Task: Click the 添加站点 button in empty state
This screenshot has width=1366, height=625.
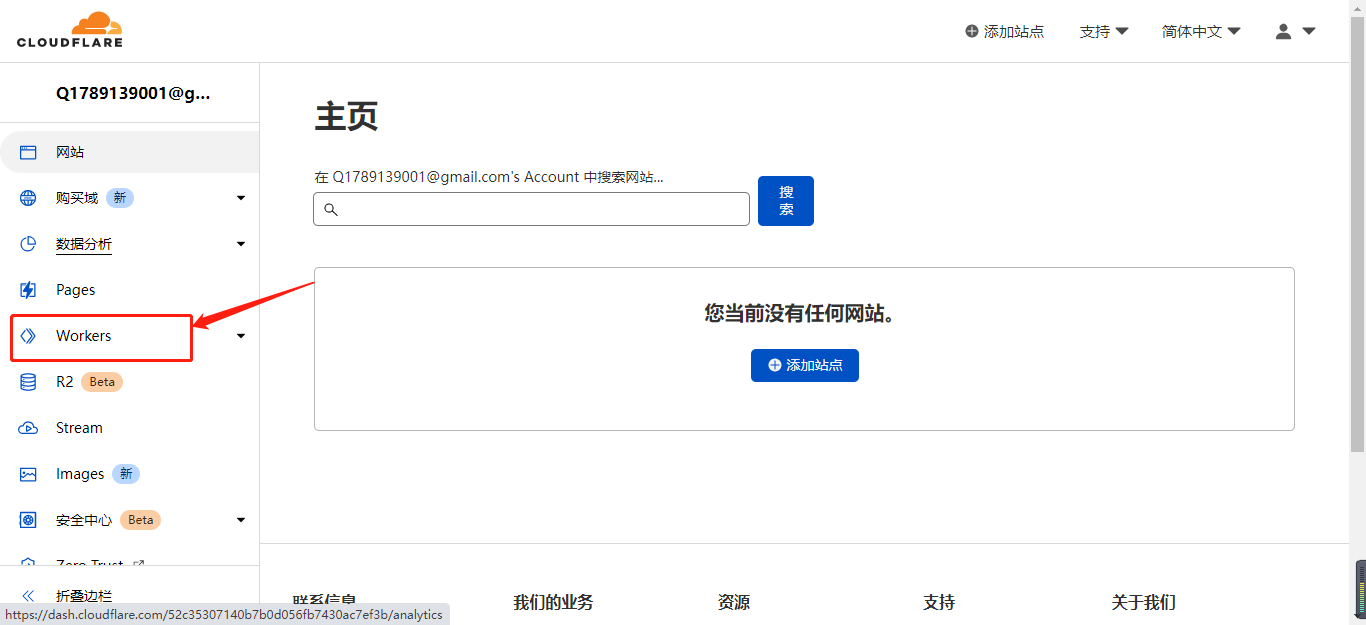Action: click(x=805, y=365)
